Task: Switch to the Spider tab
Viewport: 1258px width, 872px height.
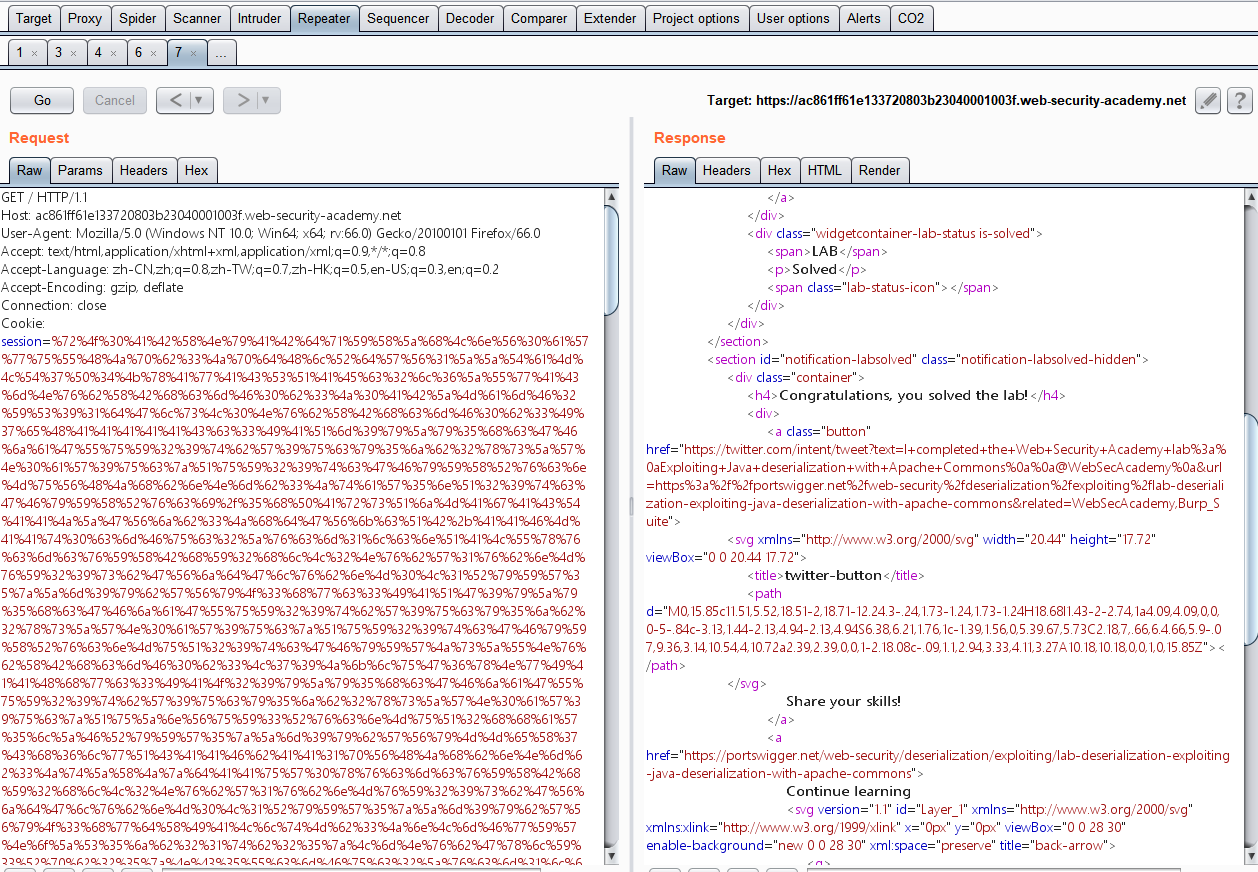Action: click(137, 18)
